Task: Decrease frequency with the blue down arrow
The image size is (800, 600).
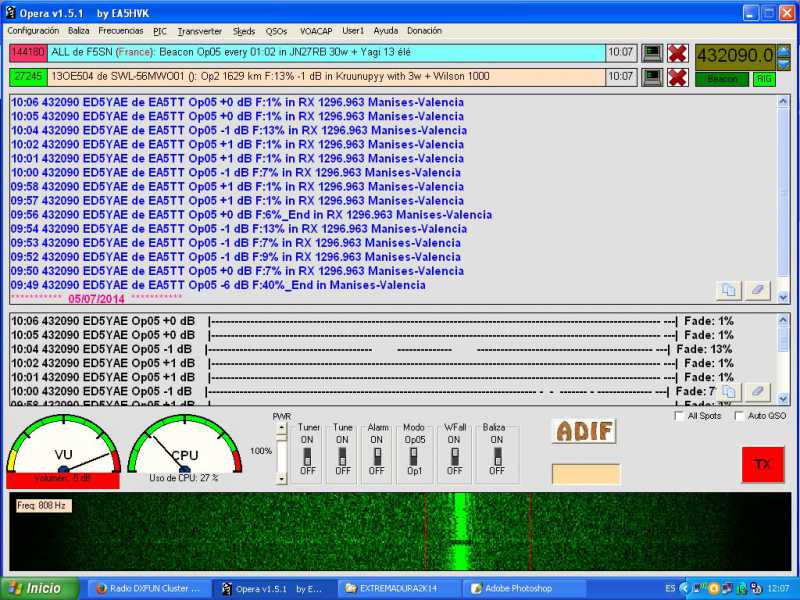Action: coord(783,63)
